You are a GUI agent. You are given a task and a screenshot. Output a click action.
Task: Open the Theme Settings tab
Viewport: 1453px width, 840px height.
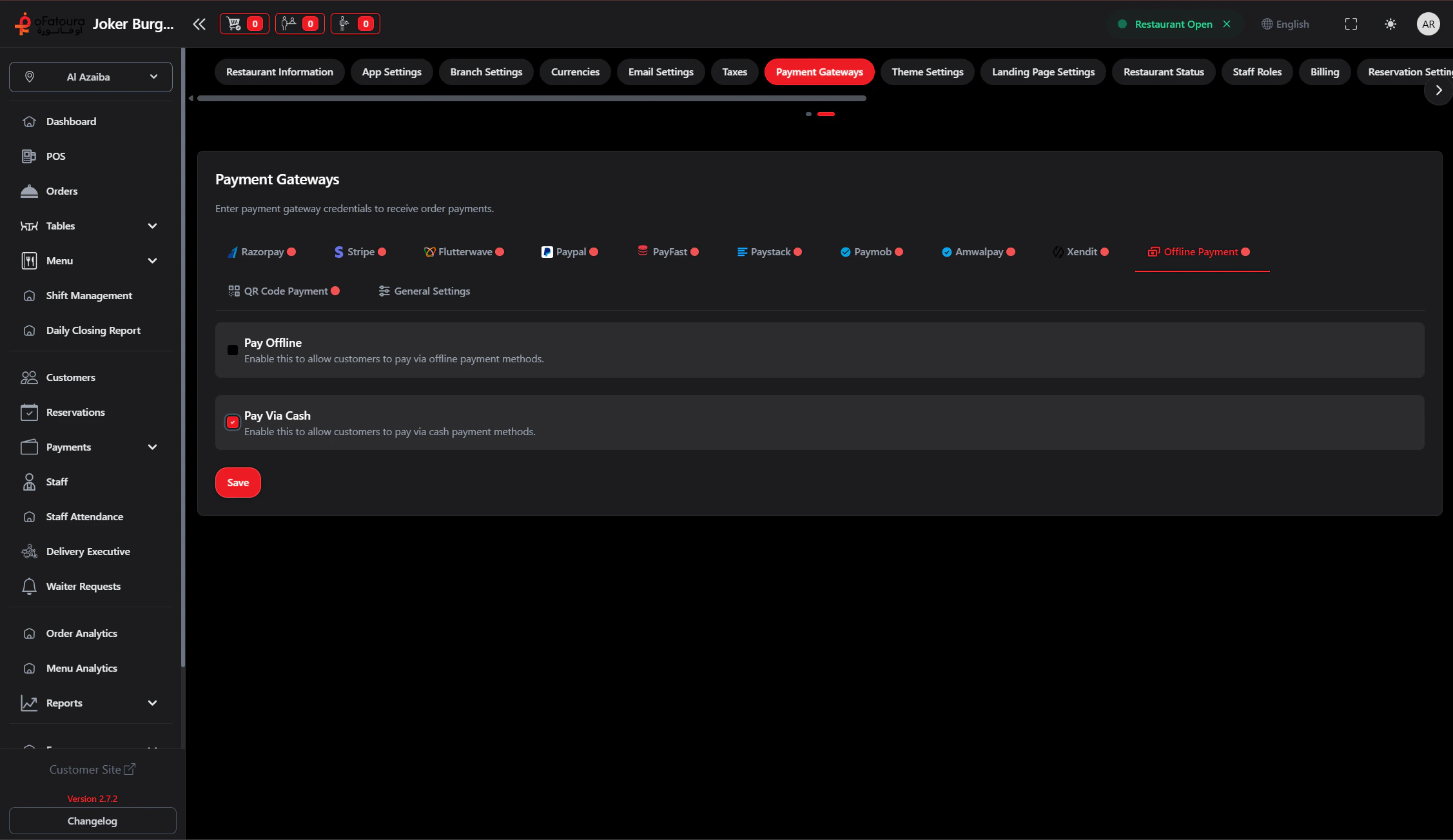point(927,72)
